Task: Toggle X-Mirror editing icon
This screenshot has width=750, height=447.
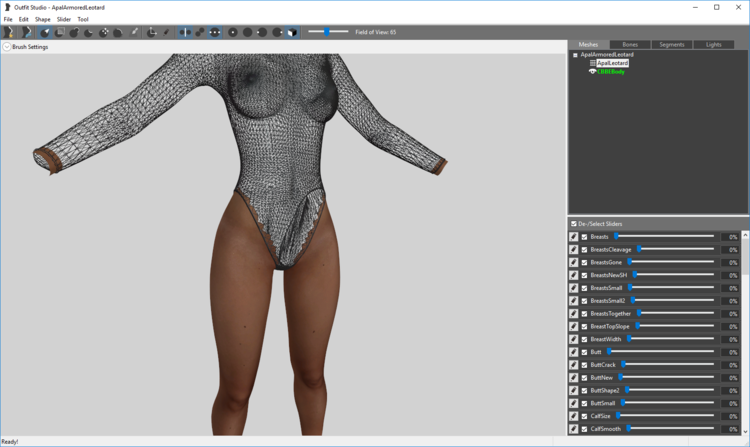Action: [185, 32]
